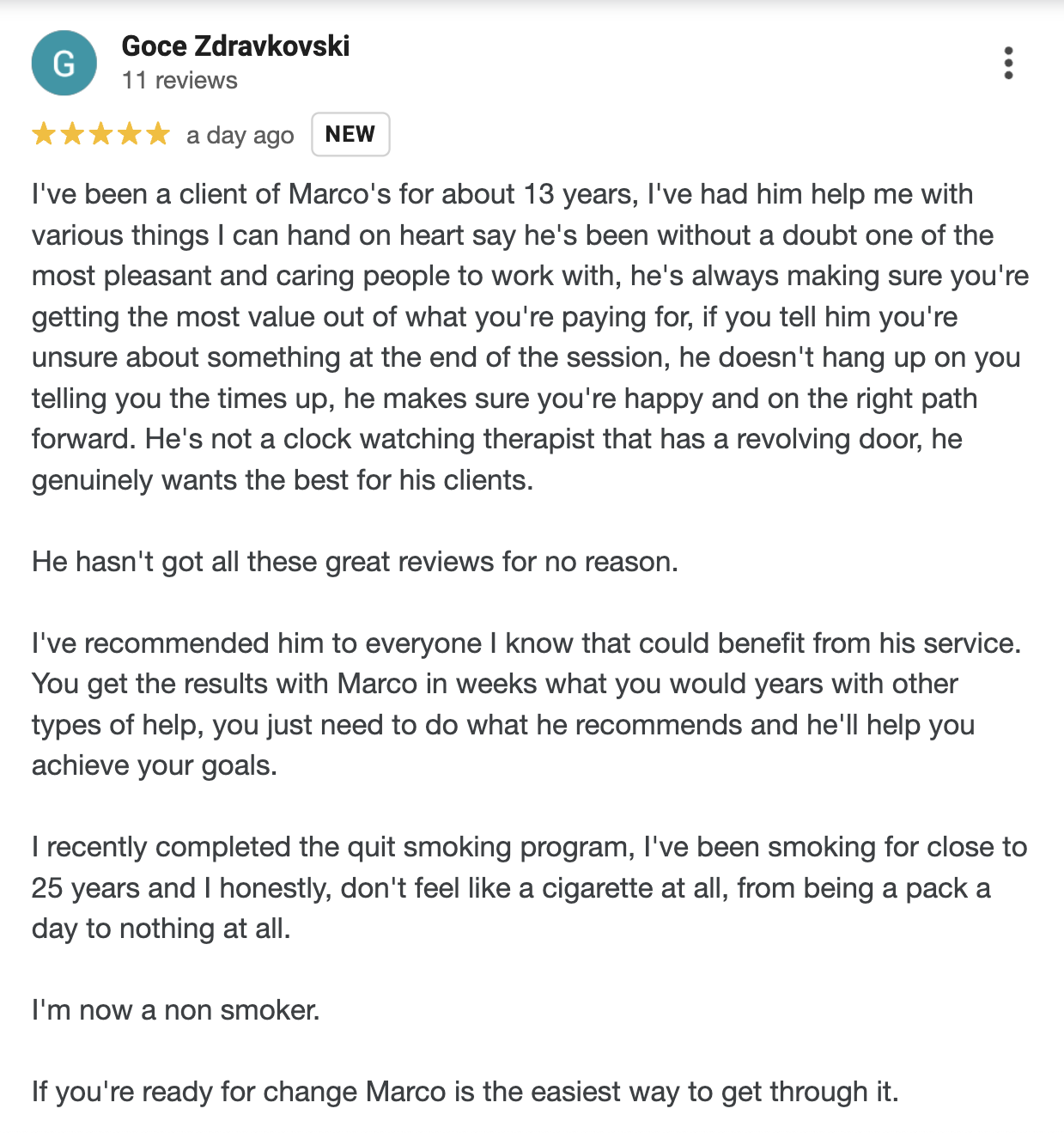This screenshot has height=1133, width=1064.
Task: Click the first gold rating star
Action: click(x=44, y=134)
